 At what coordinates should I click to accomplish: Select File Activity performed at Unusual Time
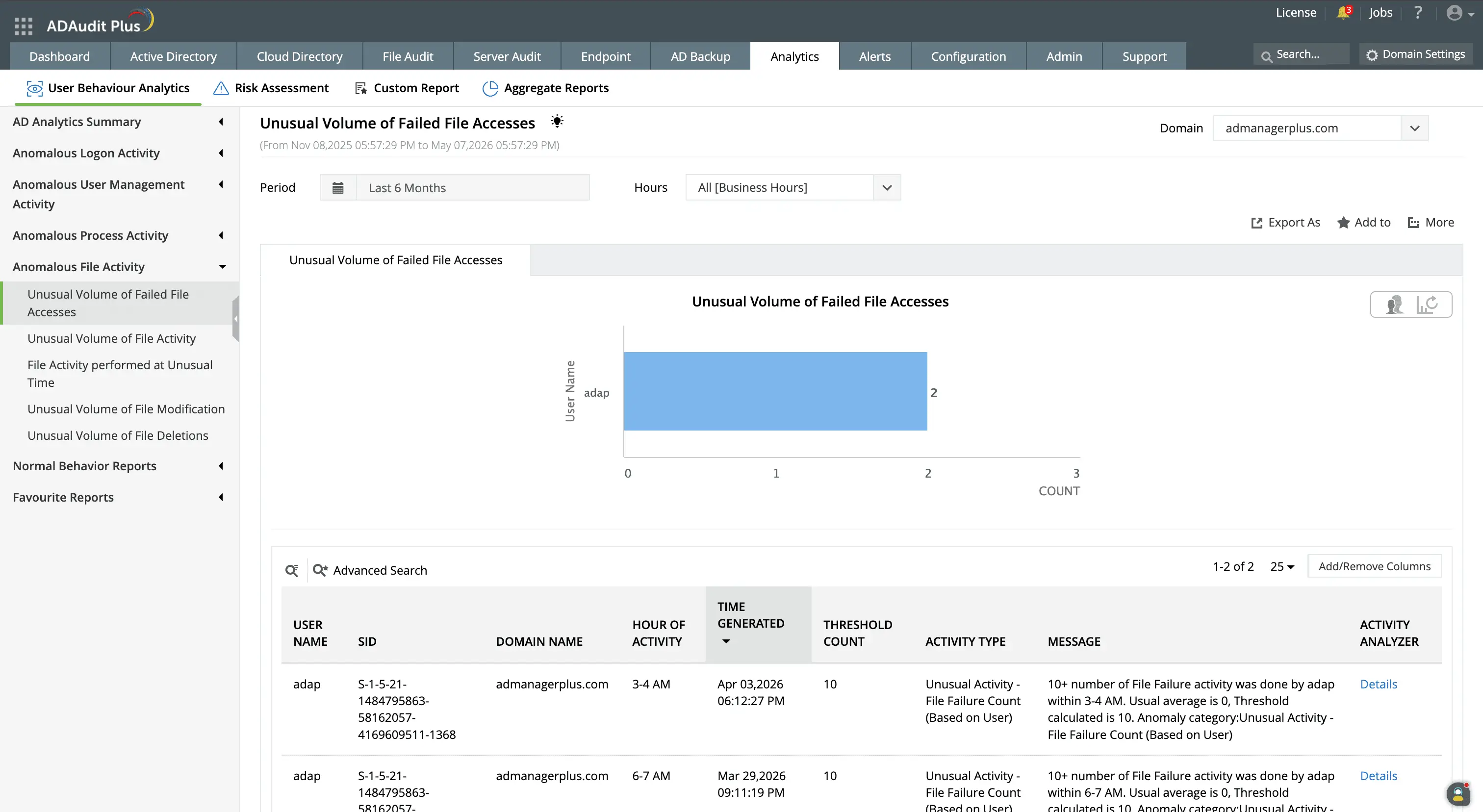[120, 374]
